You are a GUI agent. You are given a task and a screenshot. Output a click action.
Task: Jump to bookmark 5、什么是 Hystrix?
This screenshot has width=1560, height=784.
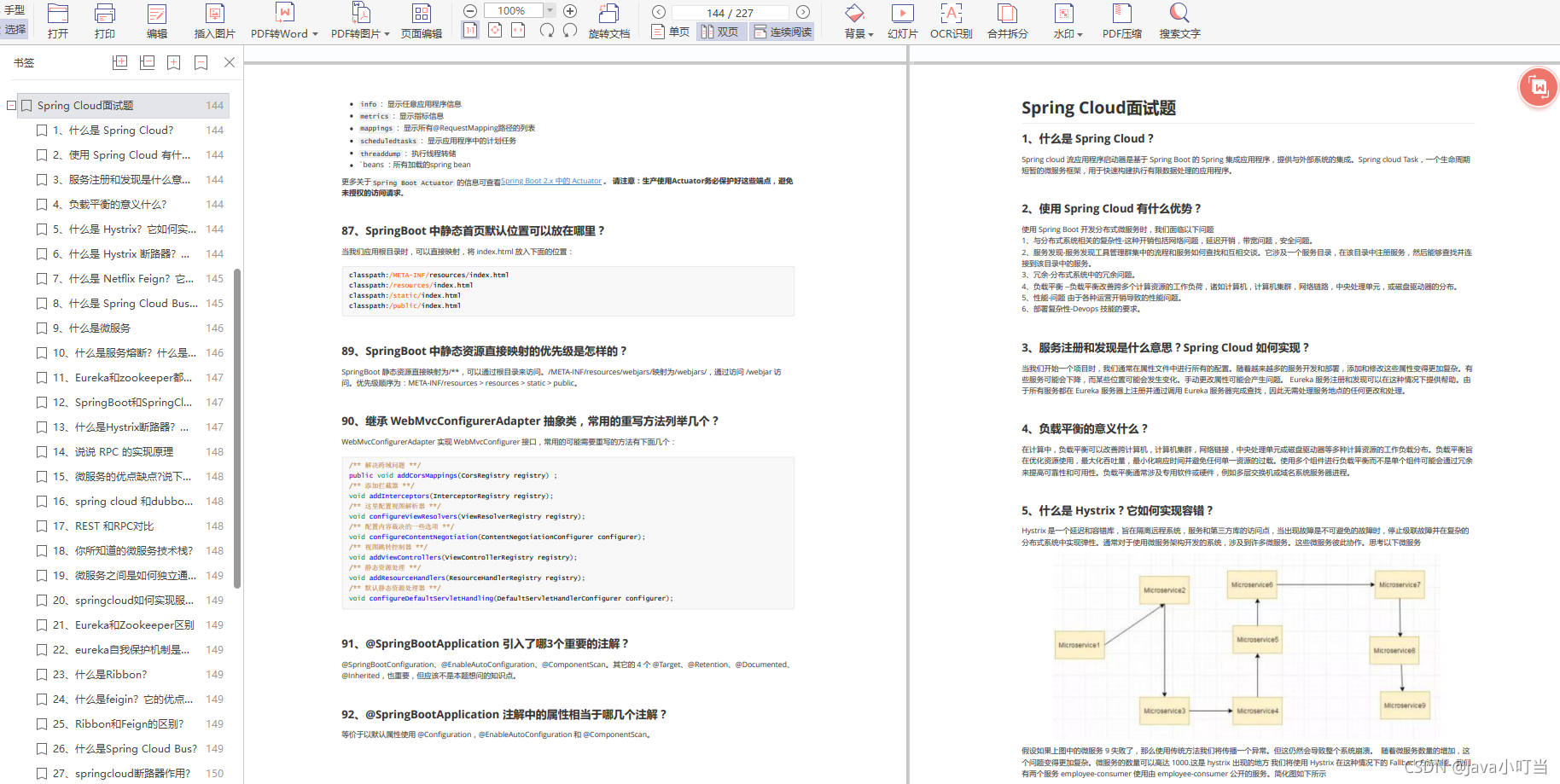(125, 229)
